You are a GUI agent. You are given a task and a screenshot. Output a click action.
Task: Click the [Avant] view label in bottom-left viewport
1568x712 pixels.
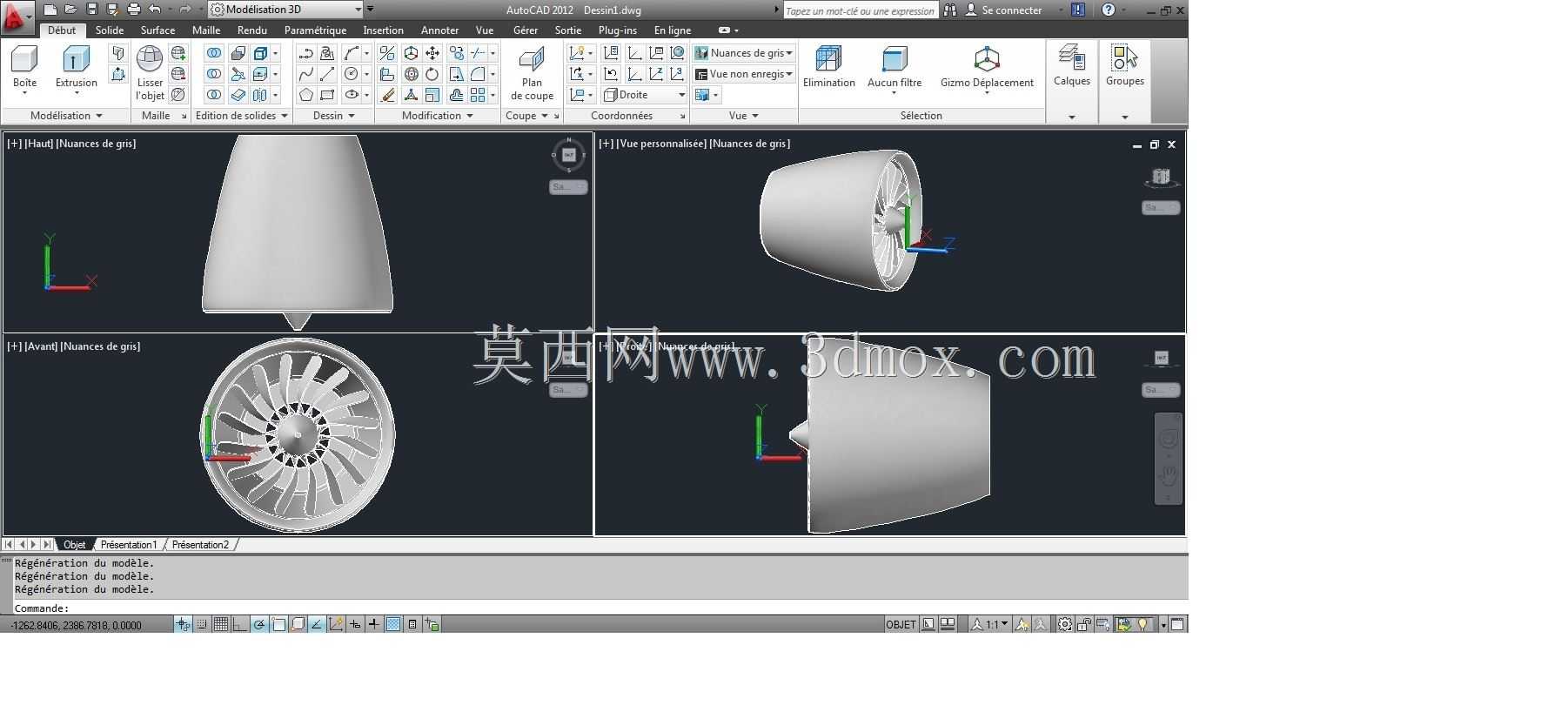(41, 346)
